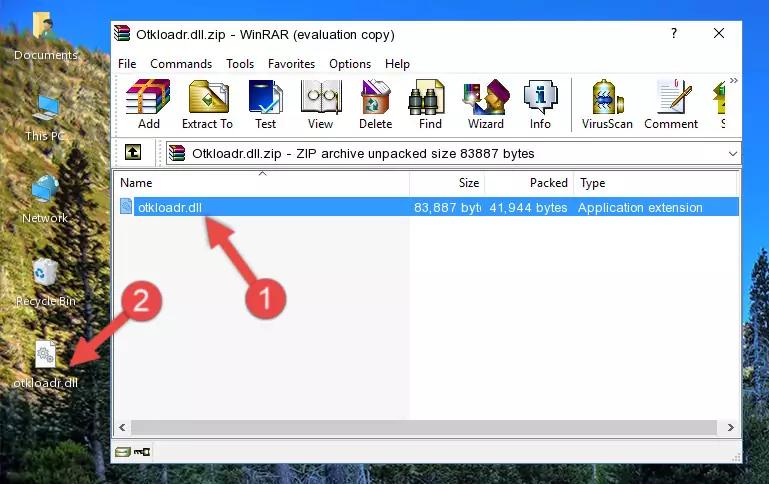This screenshot has height=484, width=769.
Task: Open the File menu
Action: pos(127,64)
